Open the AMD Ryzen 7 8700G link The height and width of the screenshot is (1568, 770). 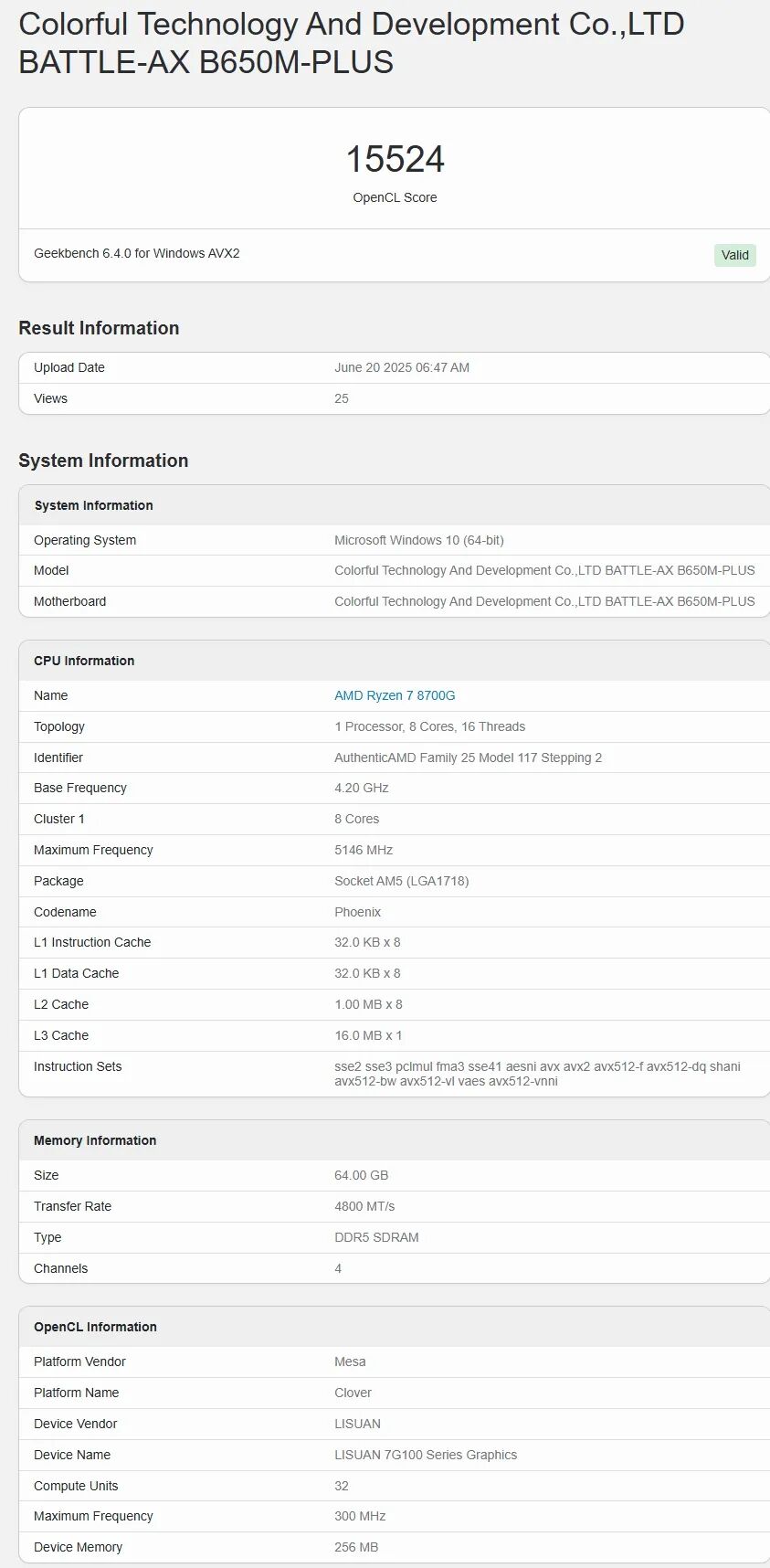point(395,695)
